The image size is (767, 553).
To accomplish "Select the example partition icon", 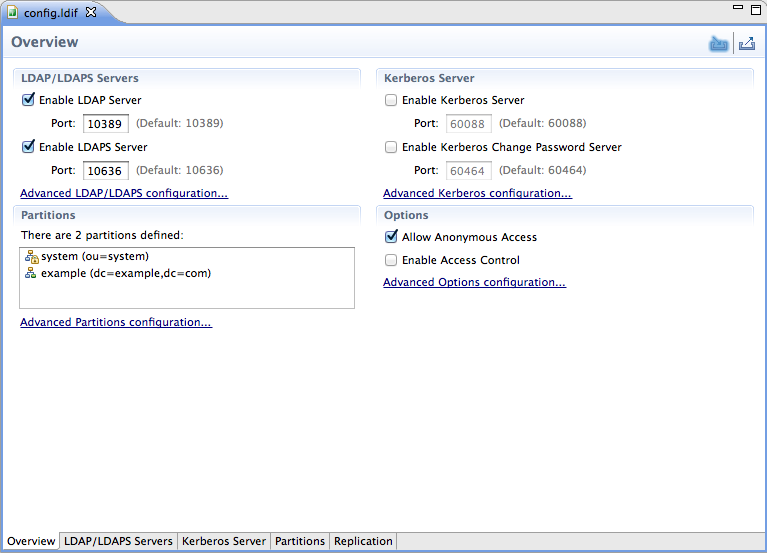I will pos(31,273).
